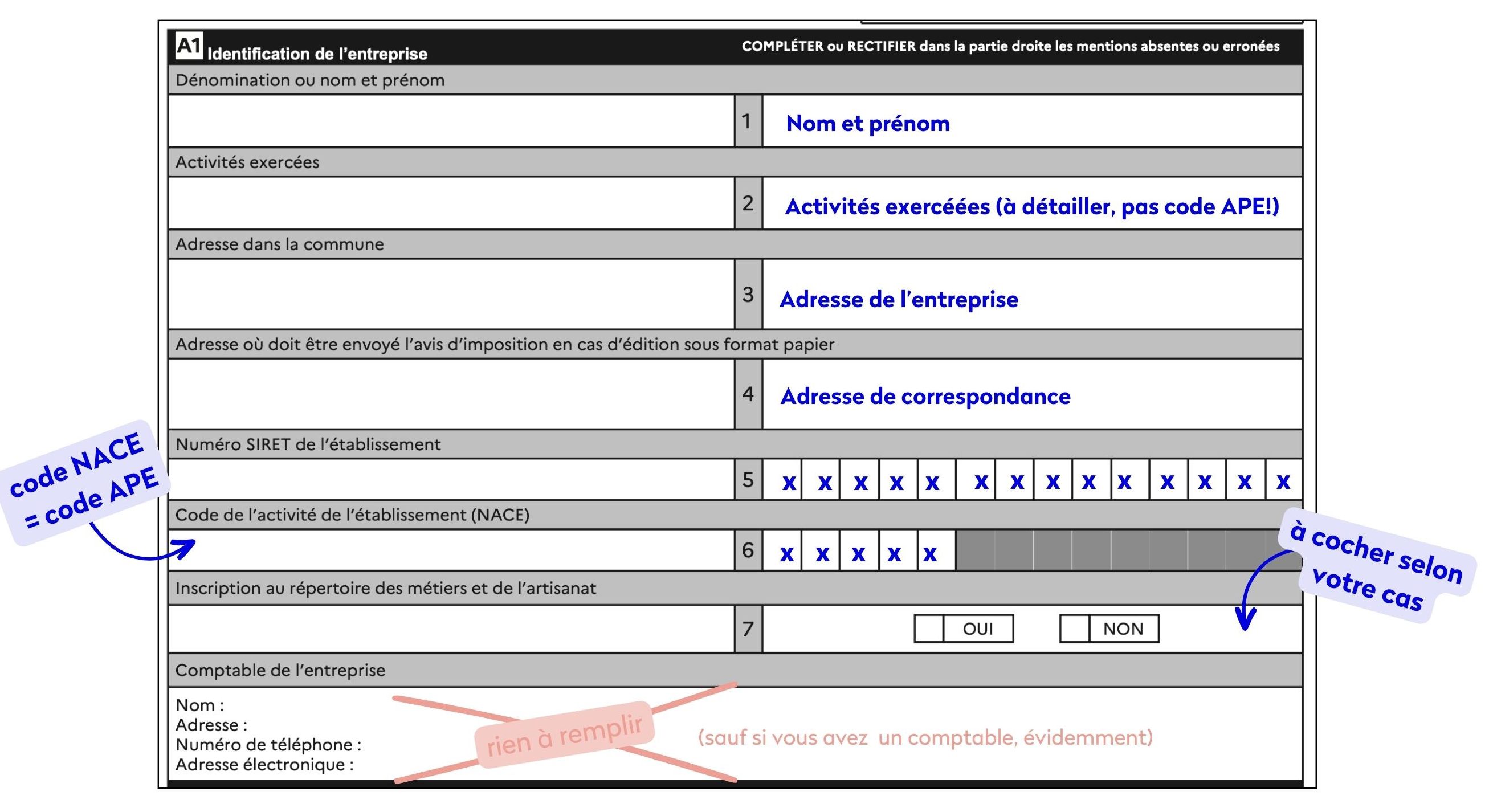Click the 'Numéro SIRET de l'établissement' label
1489x812 pixels.
point(308,444)
